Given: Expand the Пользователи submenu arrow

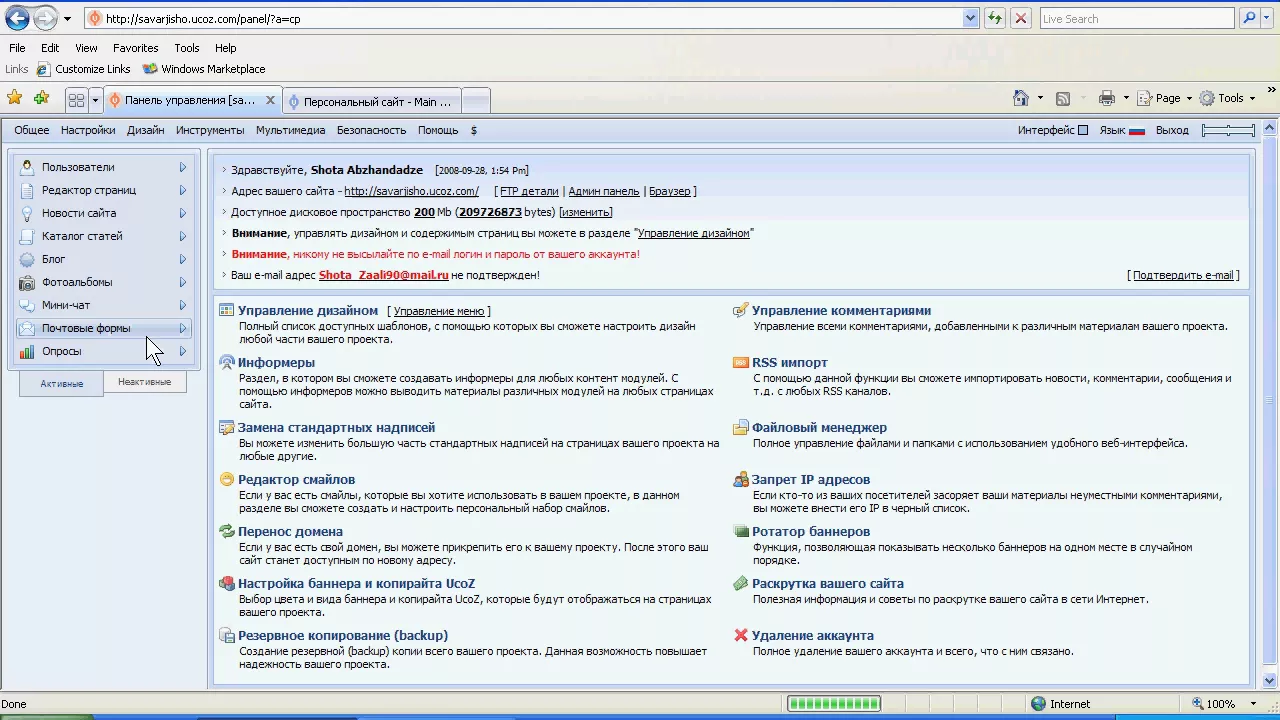Looking at the screenshot, I should point(183,167).
